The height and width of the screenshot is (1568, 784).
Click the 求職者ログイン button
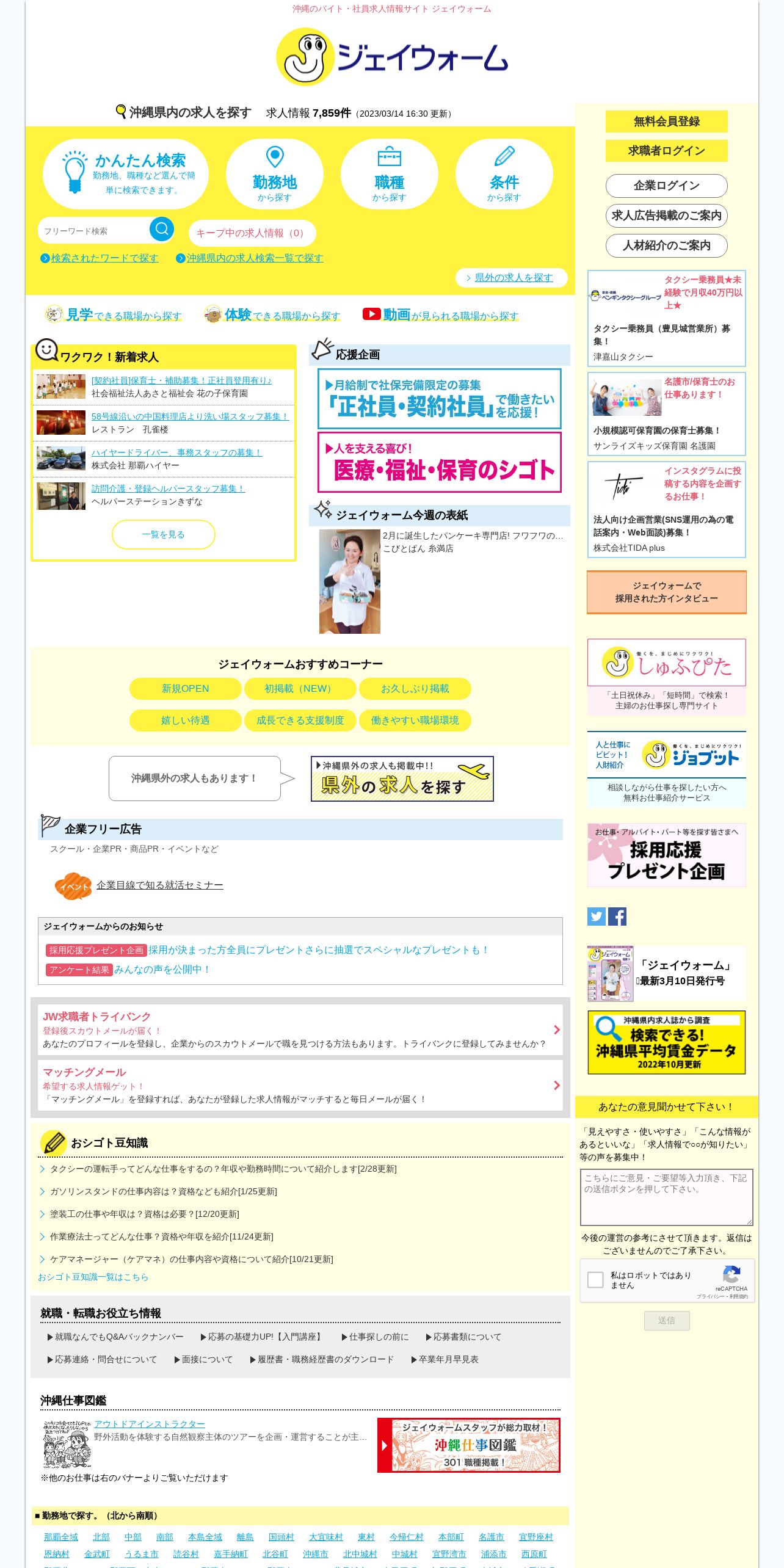click(667, 151)
